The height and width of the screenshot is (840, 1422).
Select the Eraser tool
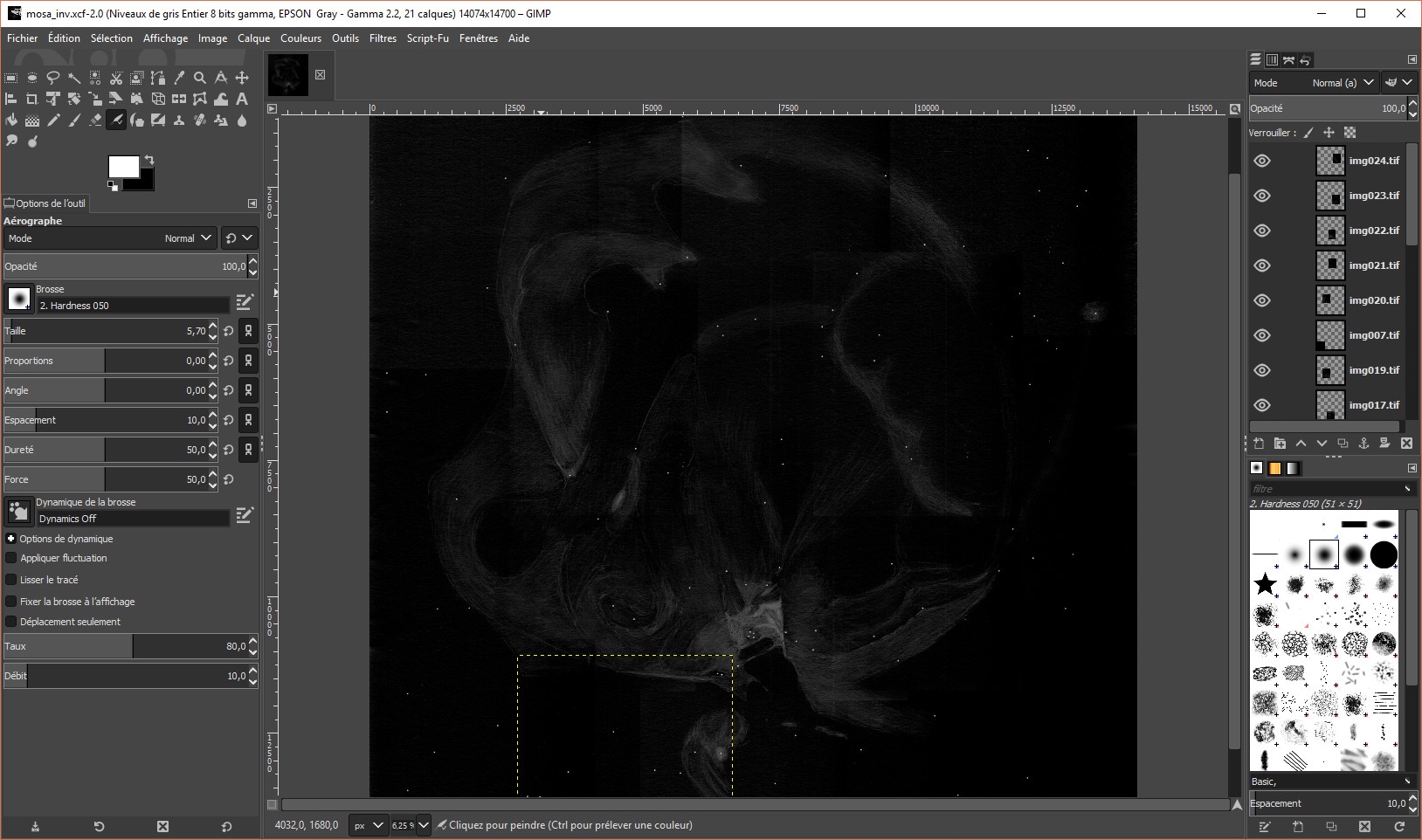pos(95,120)
